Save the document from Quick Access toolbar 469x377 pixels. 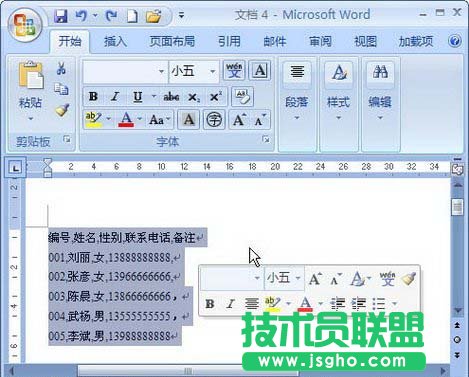click(60, 16)
